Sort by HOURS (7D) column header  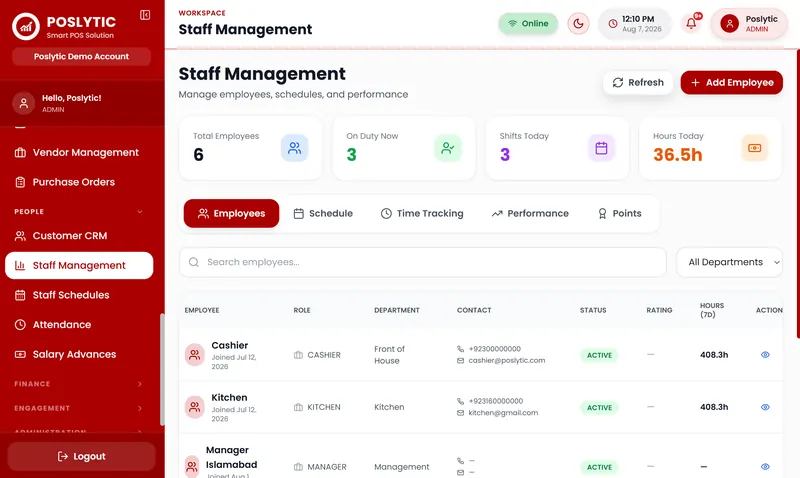[712, 310]
